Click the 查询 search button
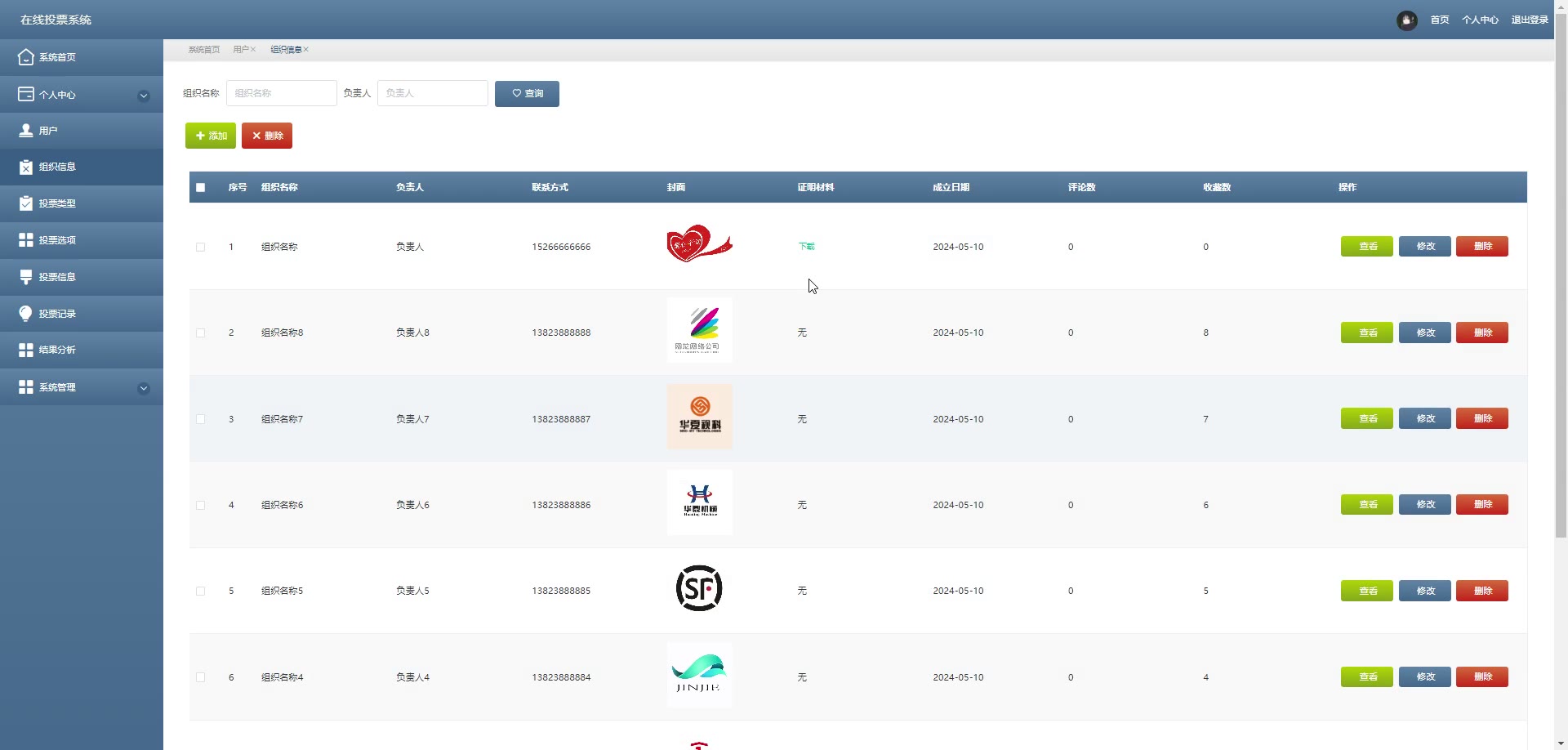This screenshot has height=750, width=1568. click(x=527, y=94)
